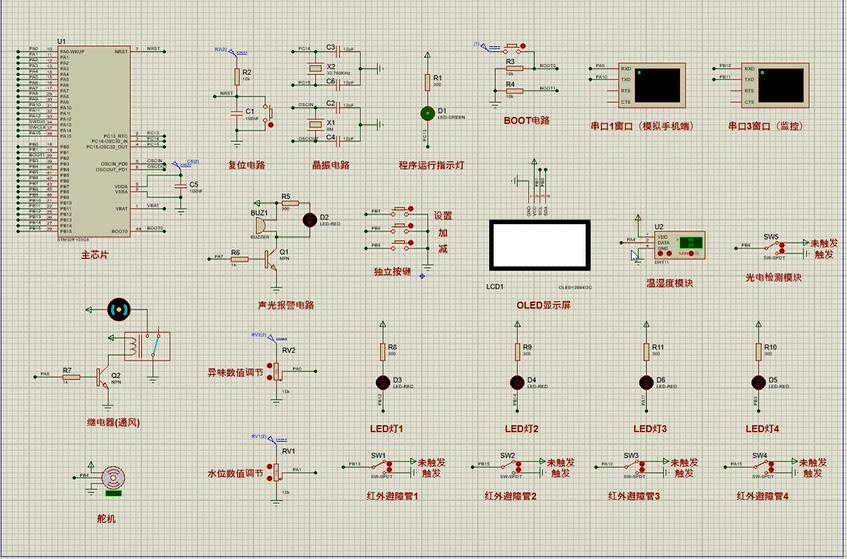Select the green LED D1
847x559 pixels.
pos(427,113)
